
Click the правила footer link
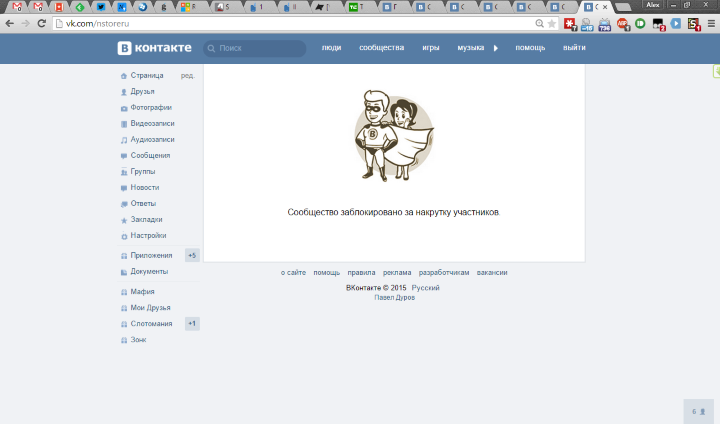(x=361, y=273)
